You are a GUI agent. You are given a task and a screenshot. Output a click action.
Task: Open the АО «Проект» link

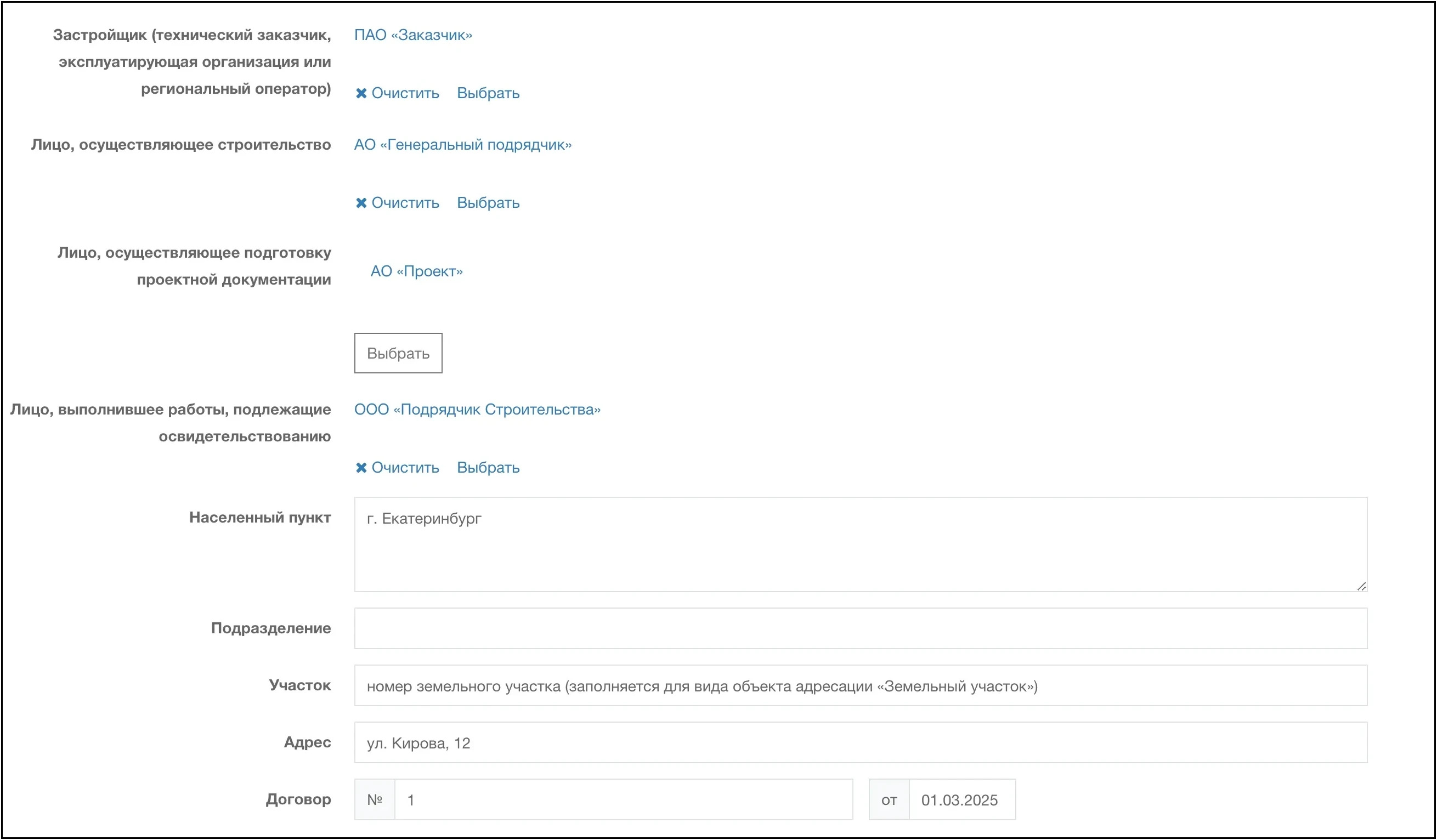point(416,271)
